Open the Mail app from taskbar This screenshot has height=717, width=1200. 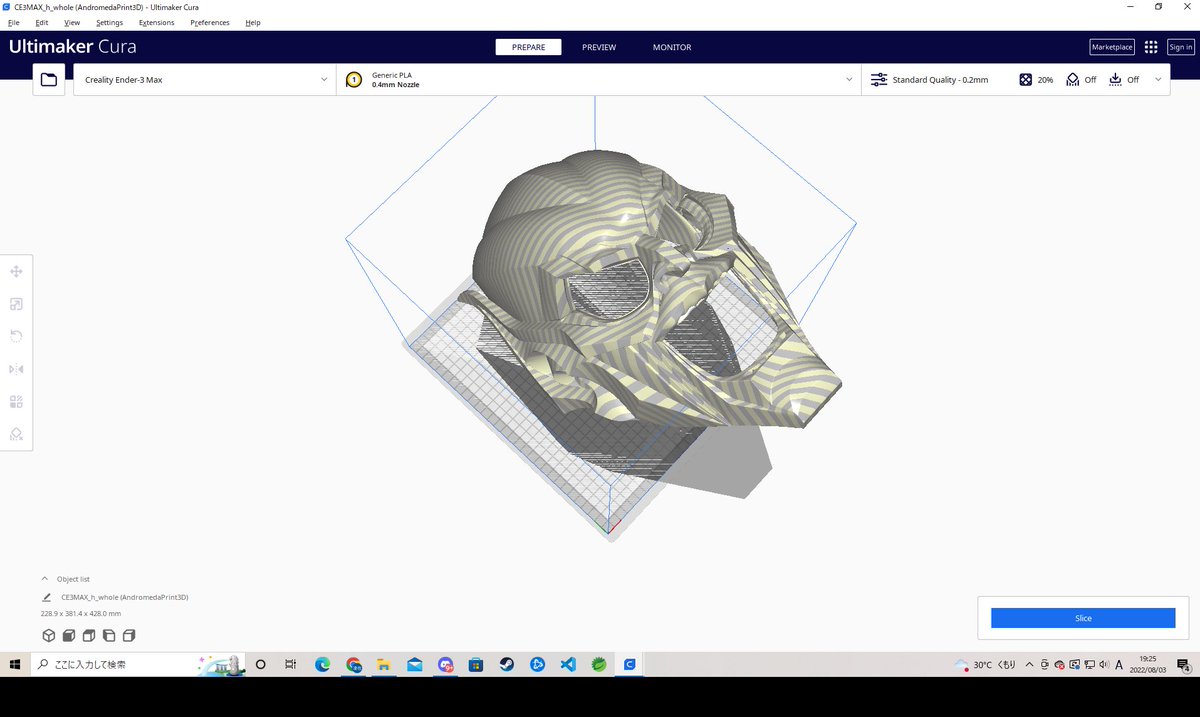click(x=414, y=664)
